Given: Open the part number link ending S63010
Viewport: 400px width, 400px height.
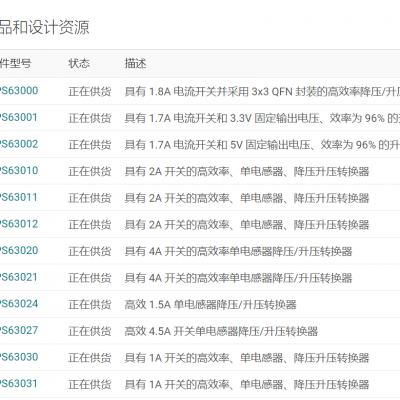Looking at the screenshot, I should [x=19, y=171].
